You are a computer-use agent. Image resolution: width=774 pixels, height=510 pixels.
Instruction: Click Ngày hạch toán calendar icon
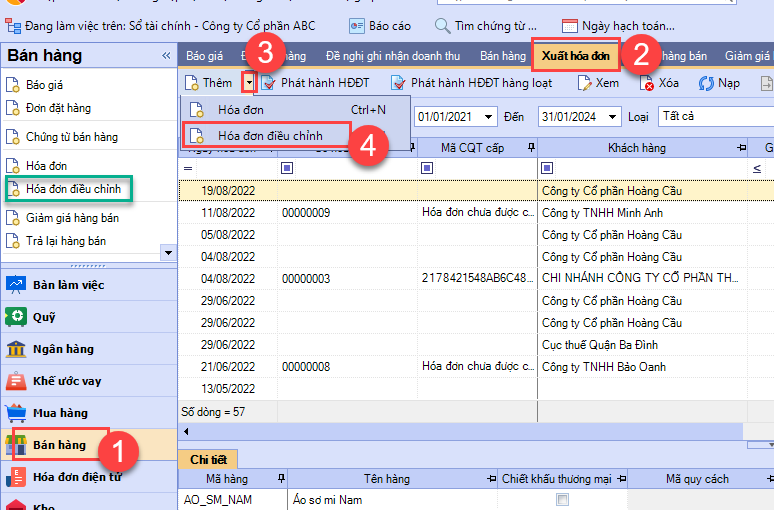[x=570, y=26]
